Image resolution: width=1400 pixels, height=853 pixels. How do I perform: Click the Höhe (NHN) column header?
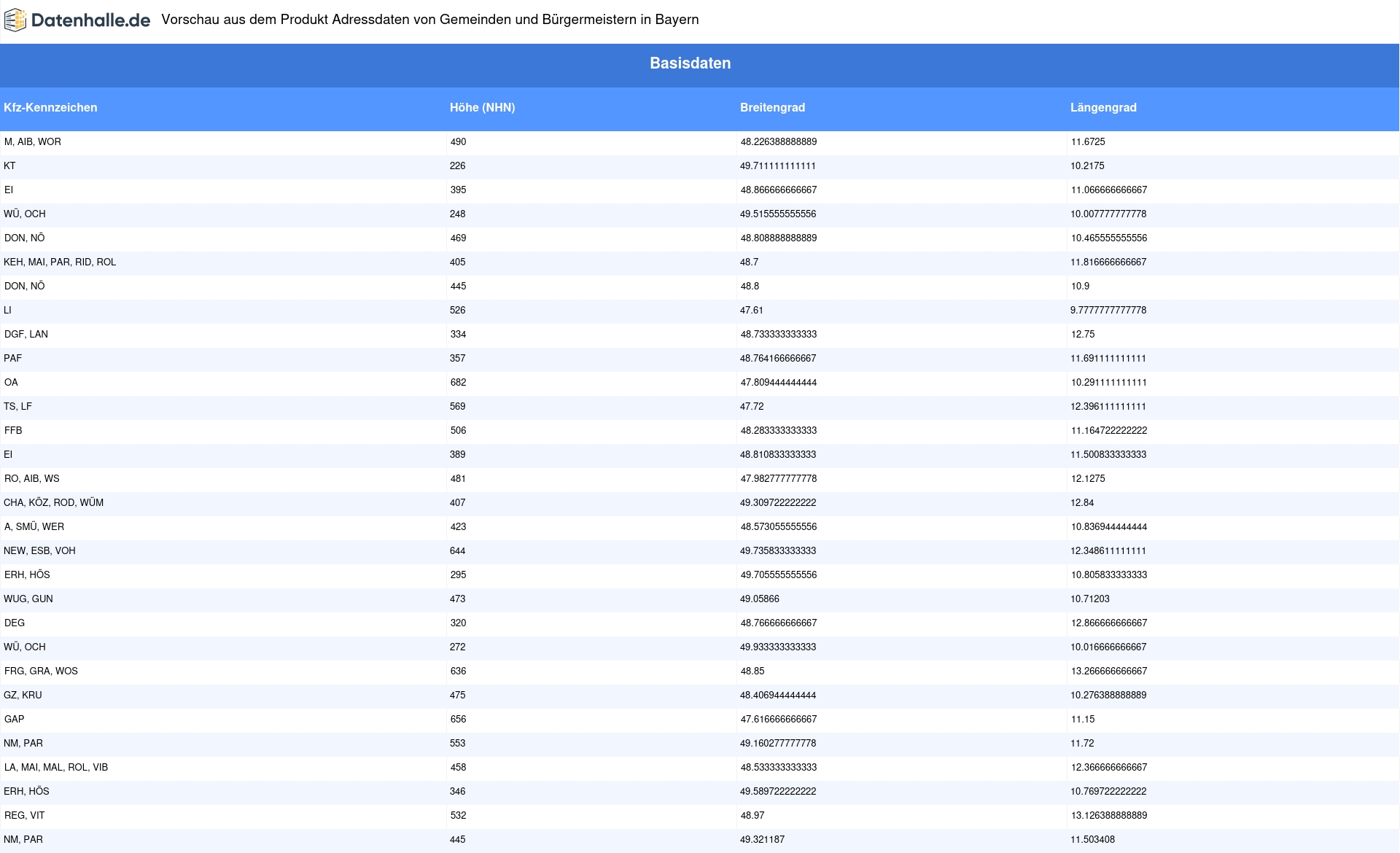pos(482,108)
